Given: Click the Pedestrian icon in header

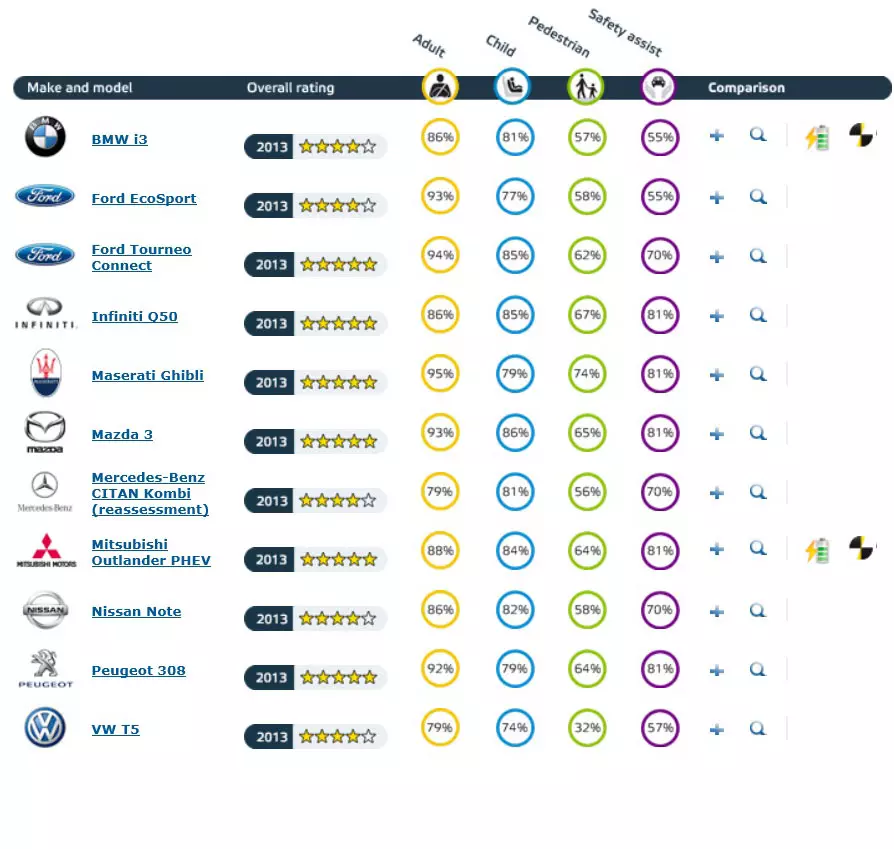Looking at the screenshot, I should click(586, 88).
